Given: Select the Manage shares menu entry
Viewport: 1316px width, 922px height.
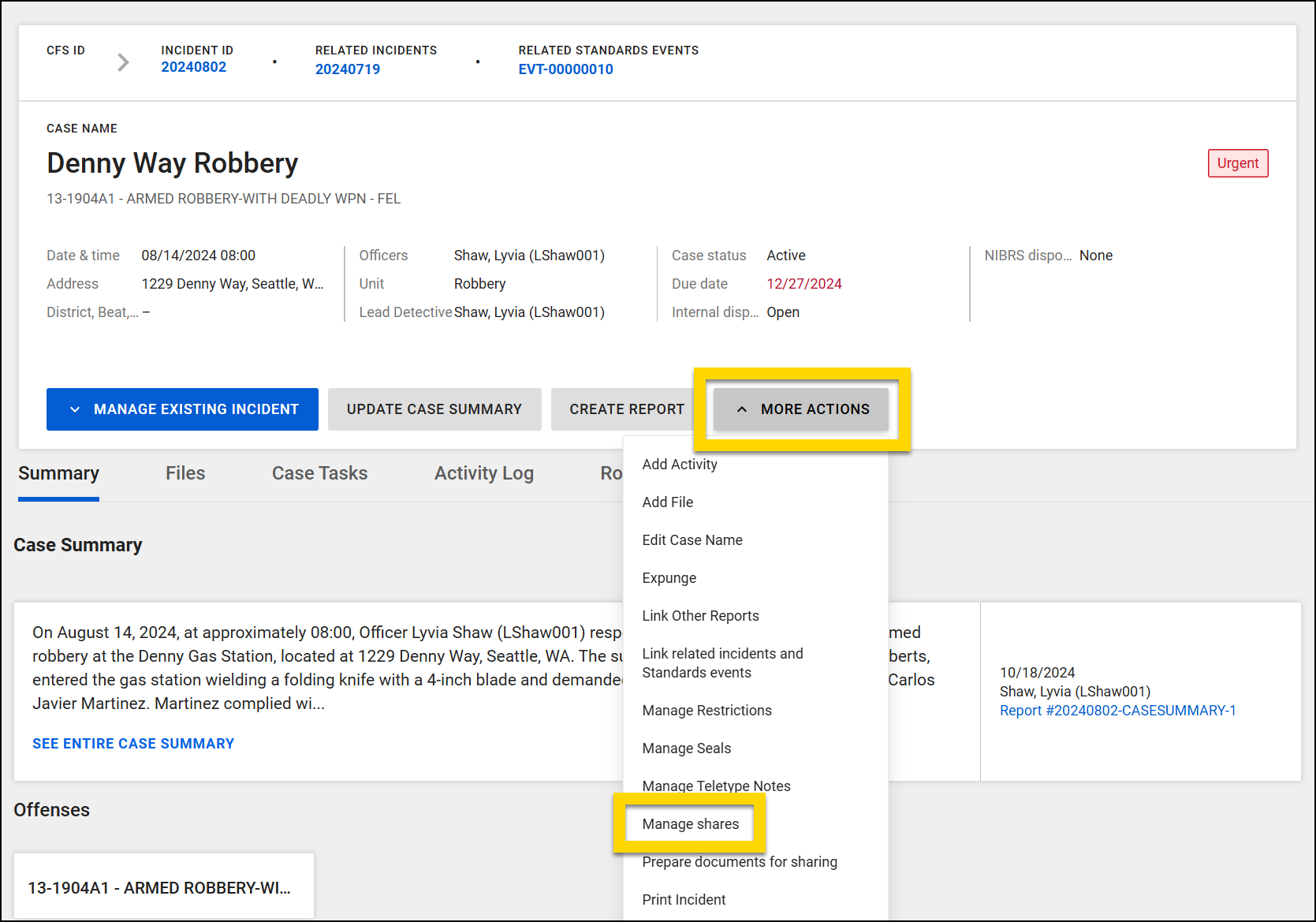Looking at the screenshot, I should [x=690, y=823].
